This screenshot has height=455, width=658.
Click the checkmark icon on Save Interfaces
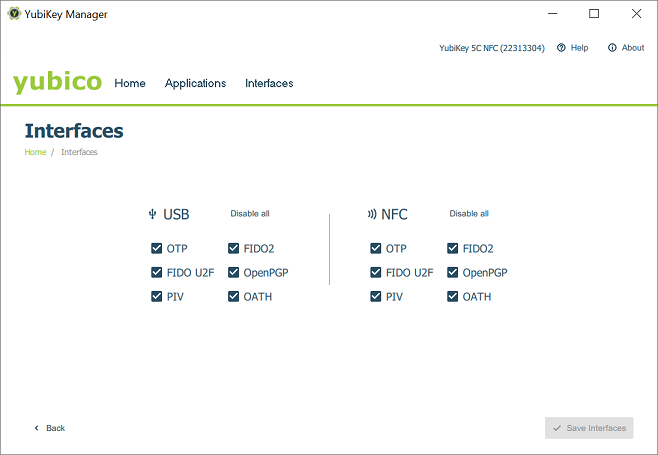coord(557,428)
